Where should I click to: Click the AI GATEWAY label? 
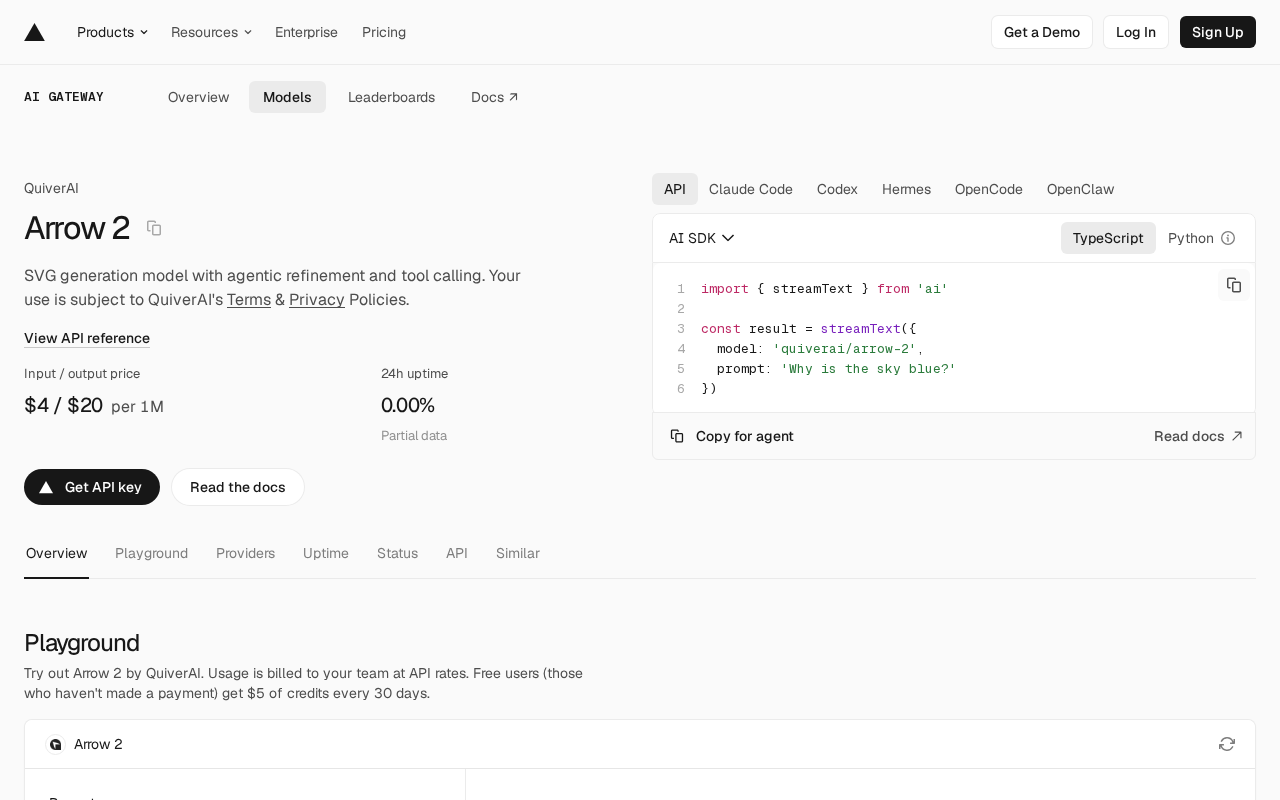pos(64,97)
